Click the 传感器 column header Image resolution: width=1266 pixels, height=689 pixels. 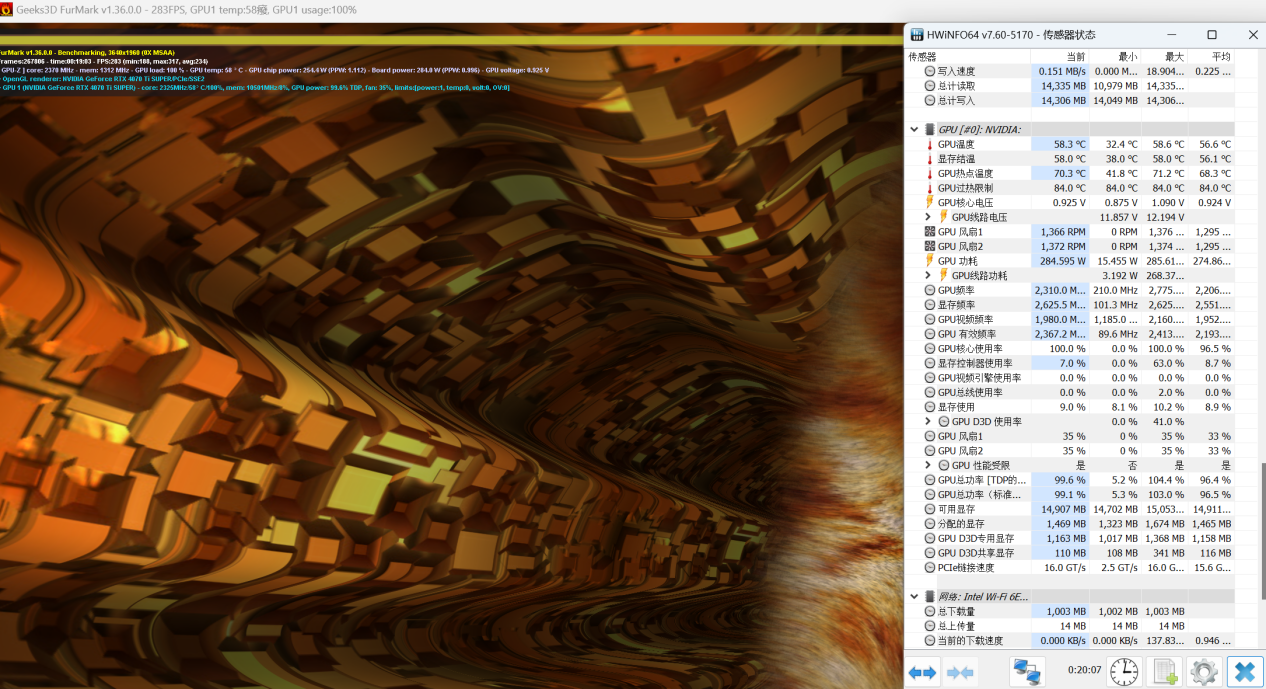922,57
